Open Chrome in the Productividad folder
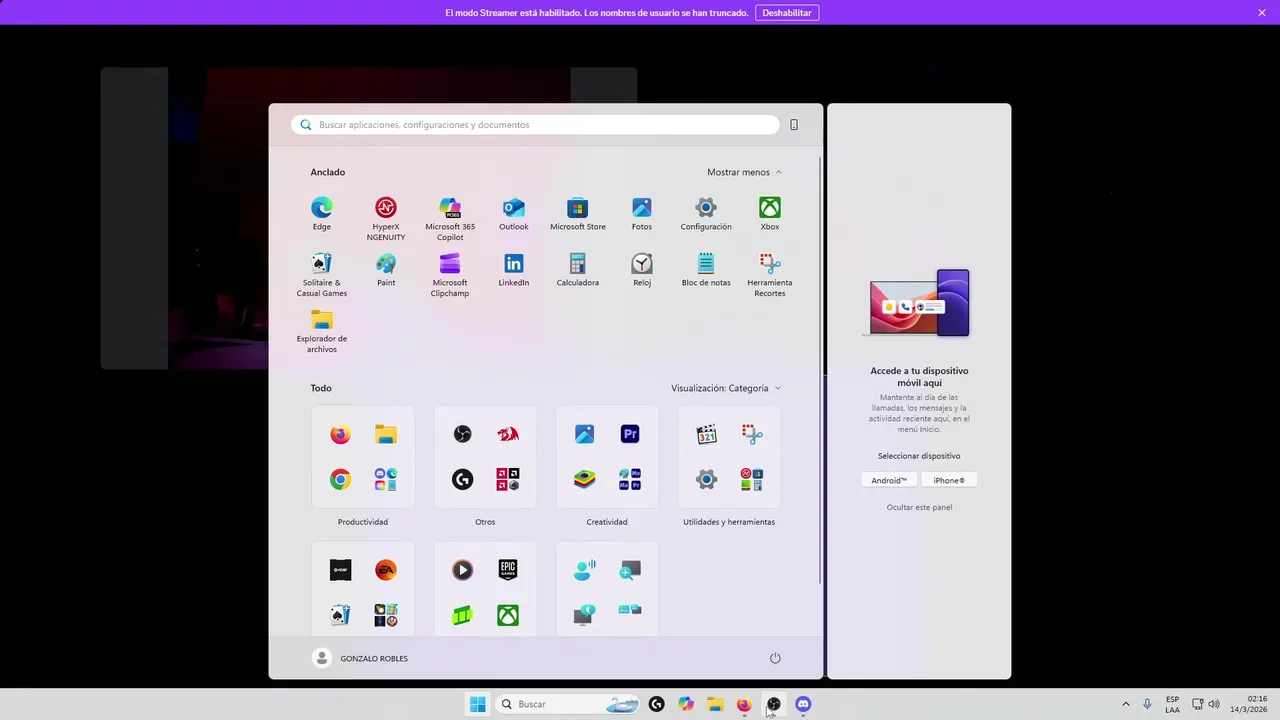The height and width of the screenshot is (720, 1280). (x=340, y=480)
